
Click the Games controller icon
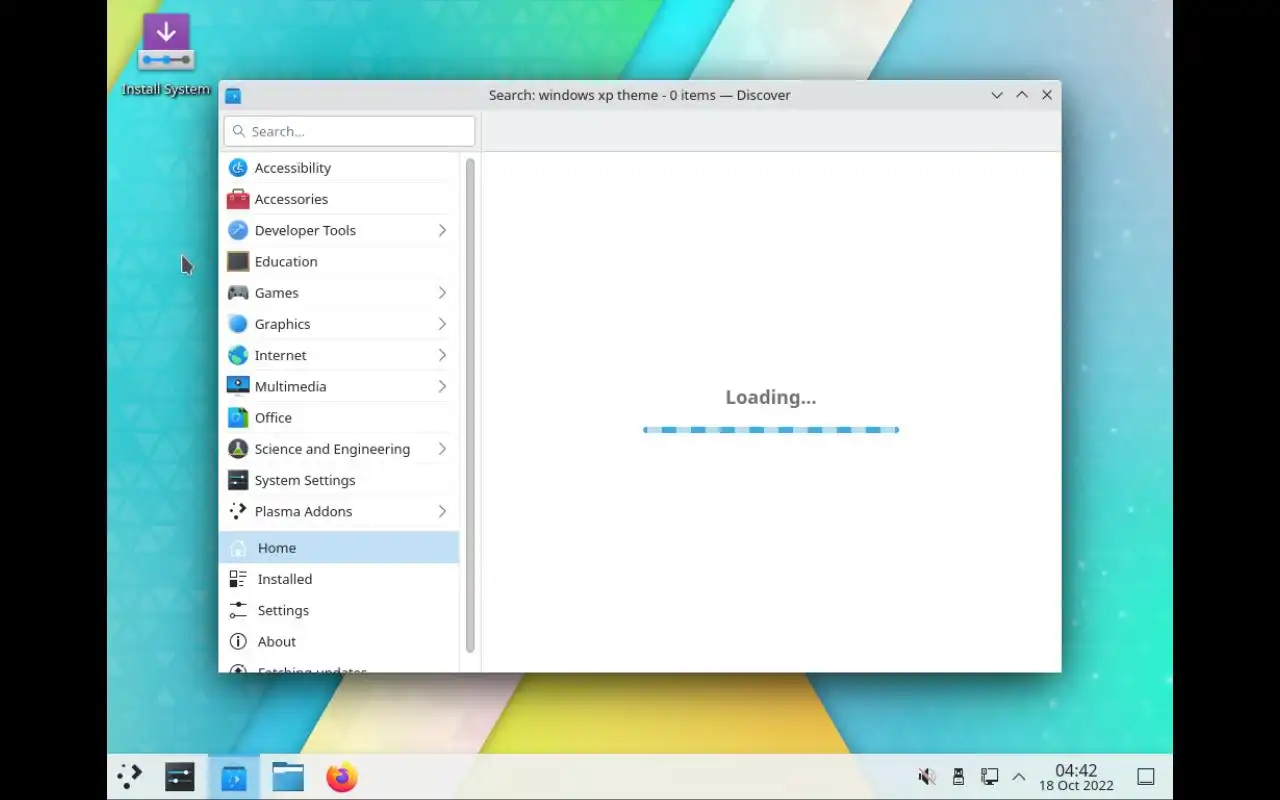[238, 293]
